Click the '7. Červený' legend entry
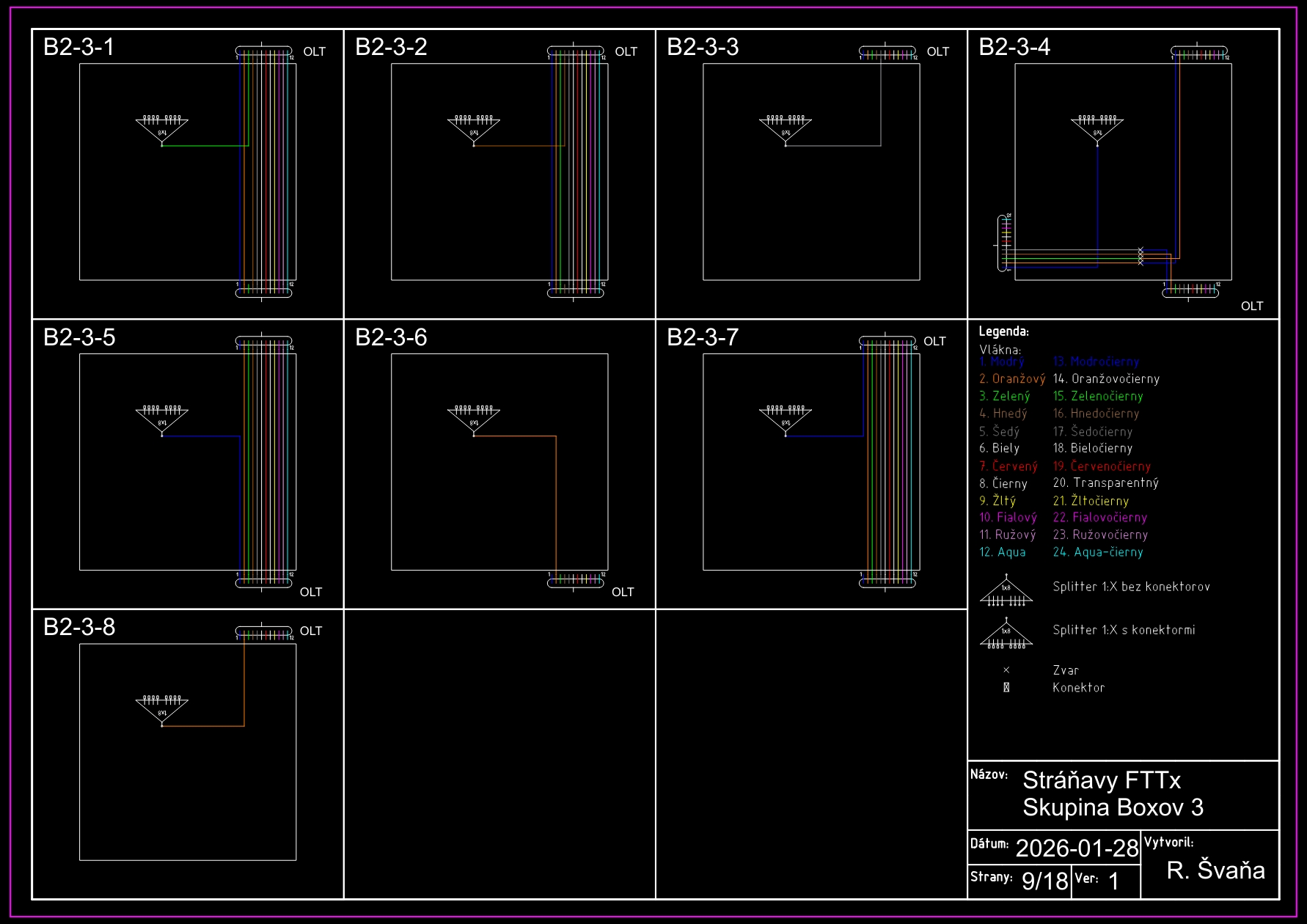This screenshot has height=924, width=1307. point(1008,466)
